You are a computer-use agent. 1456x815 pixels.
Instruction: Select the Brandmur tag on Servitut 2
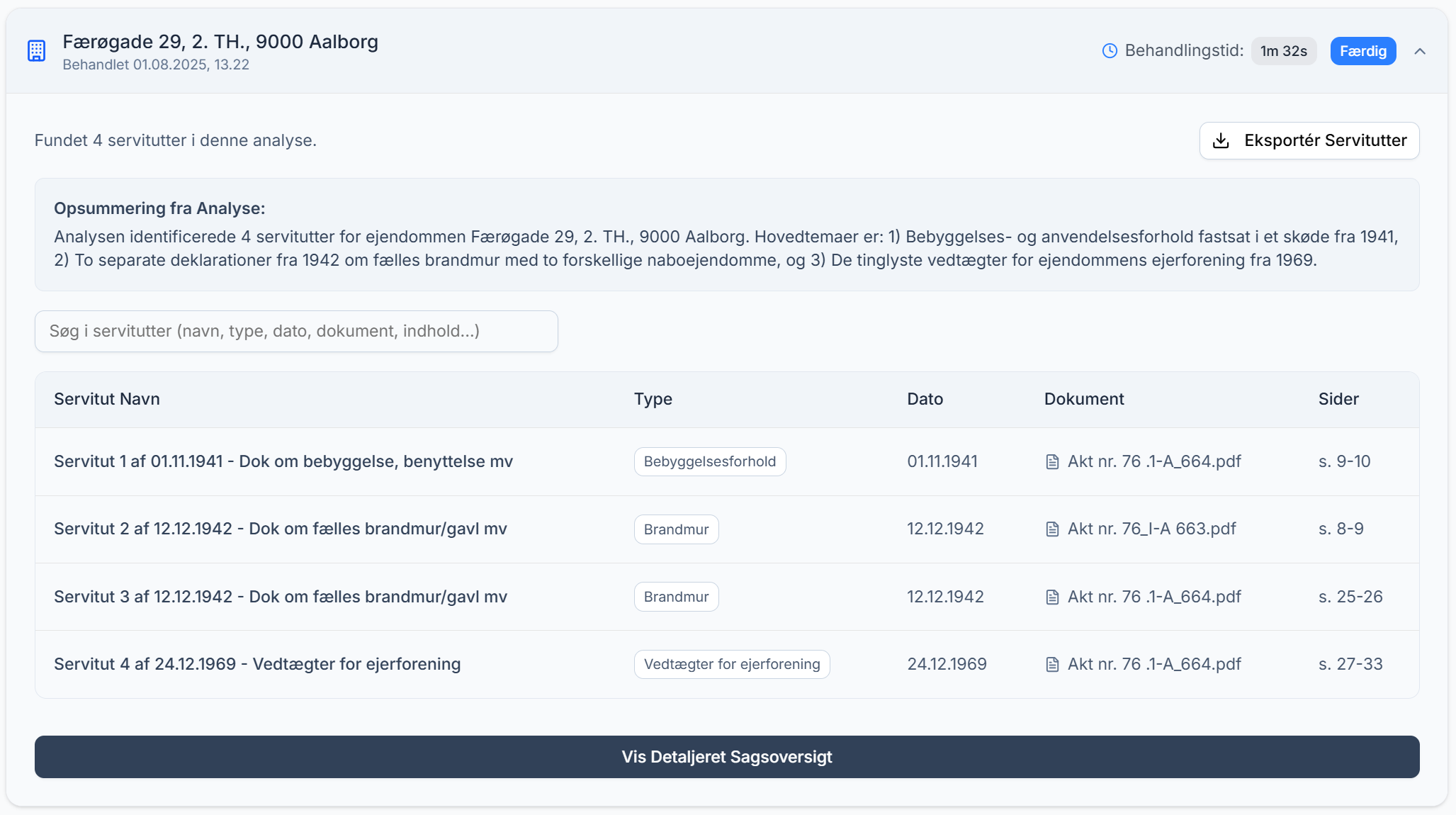pos(676,529)
